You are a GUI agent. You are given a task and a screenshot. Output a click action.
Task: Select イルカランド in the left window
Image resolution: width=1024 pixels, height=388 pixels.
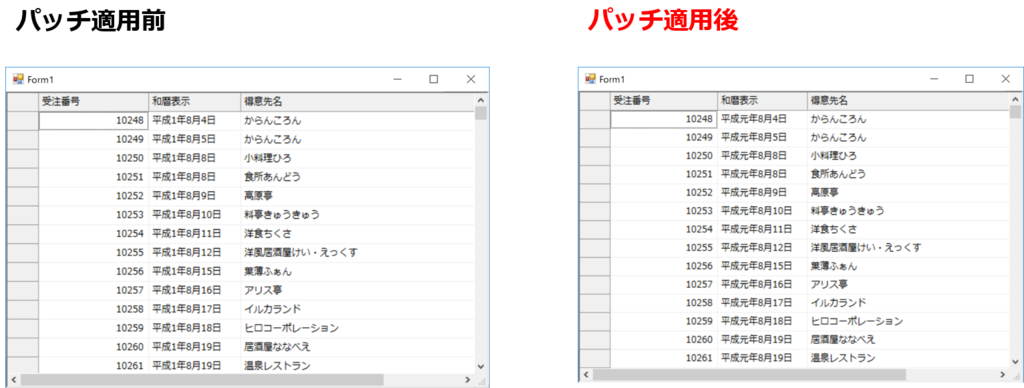(x=357, y=309)
